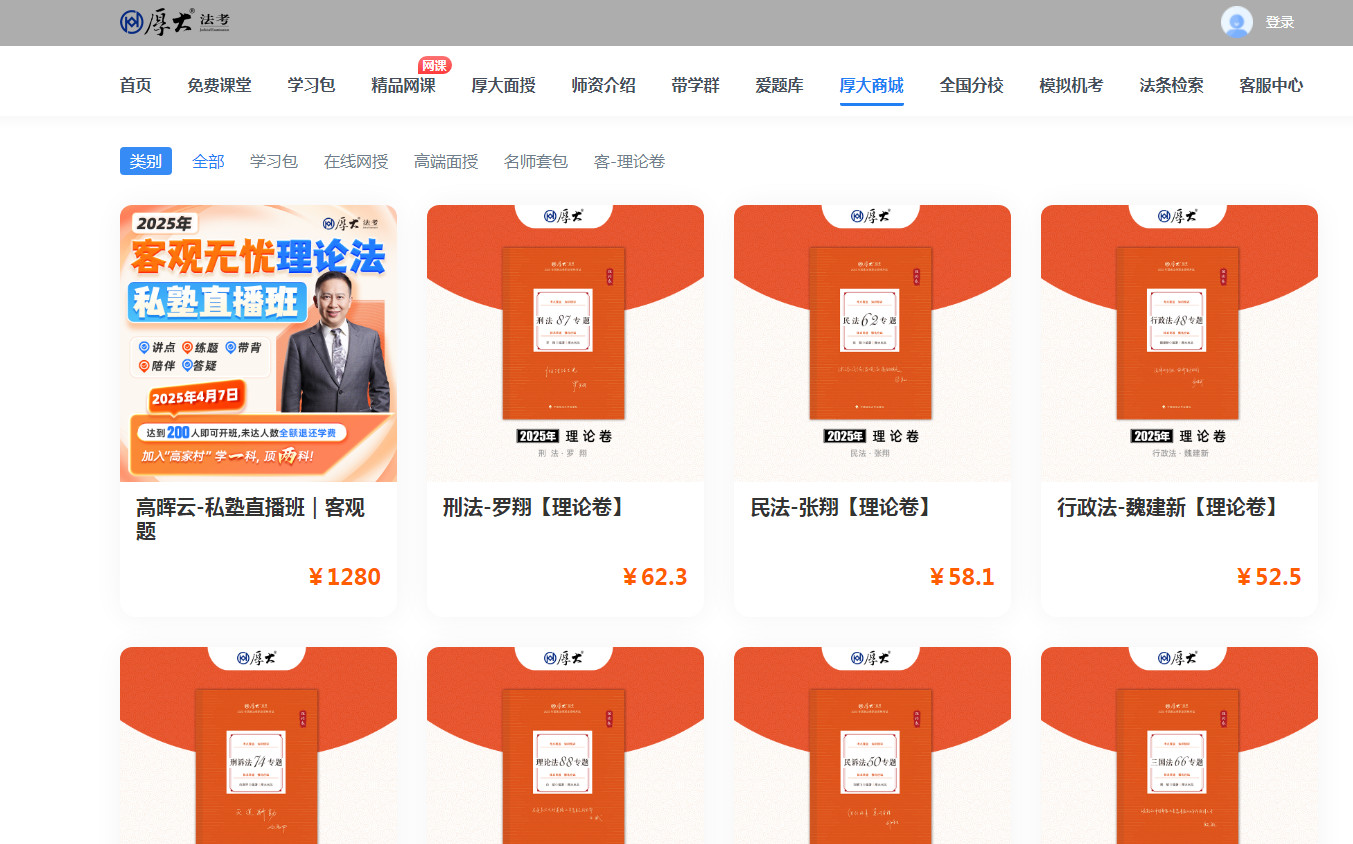
Task: Open the 免费课堂 menu item
Action: [x=220, y=85]
